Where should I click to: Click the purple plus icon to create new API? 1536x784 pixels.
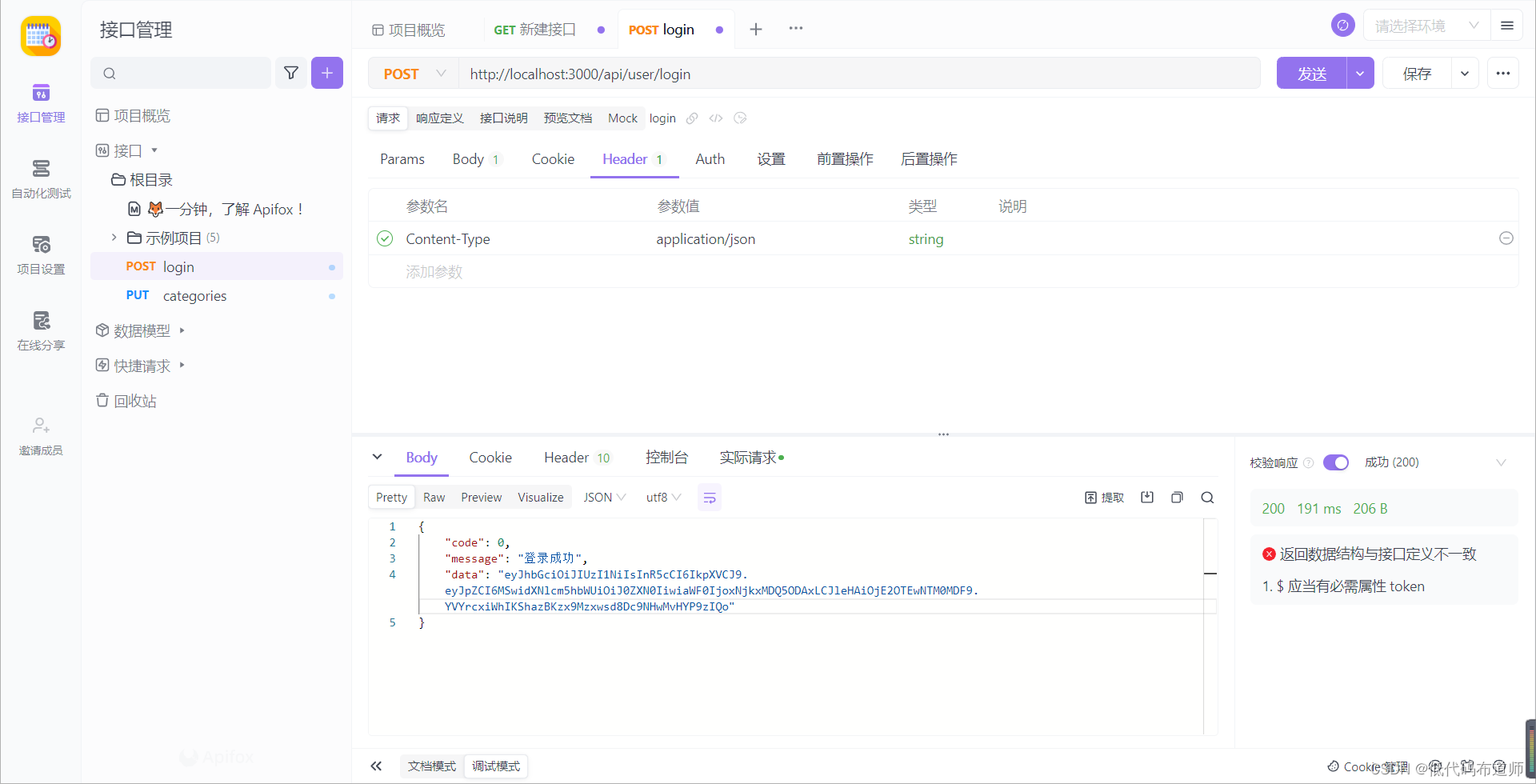(x=326, y=73)
